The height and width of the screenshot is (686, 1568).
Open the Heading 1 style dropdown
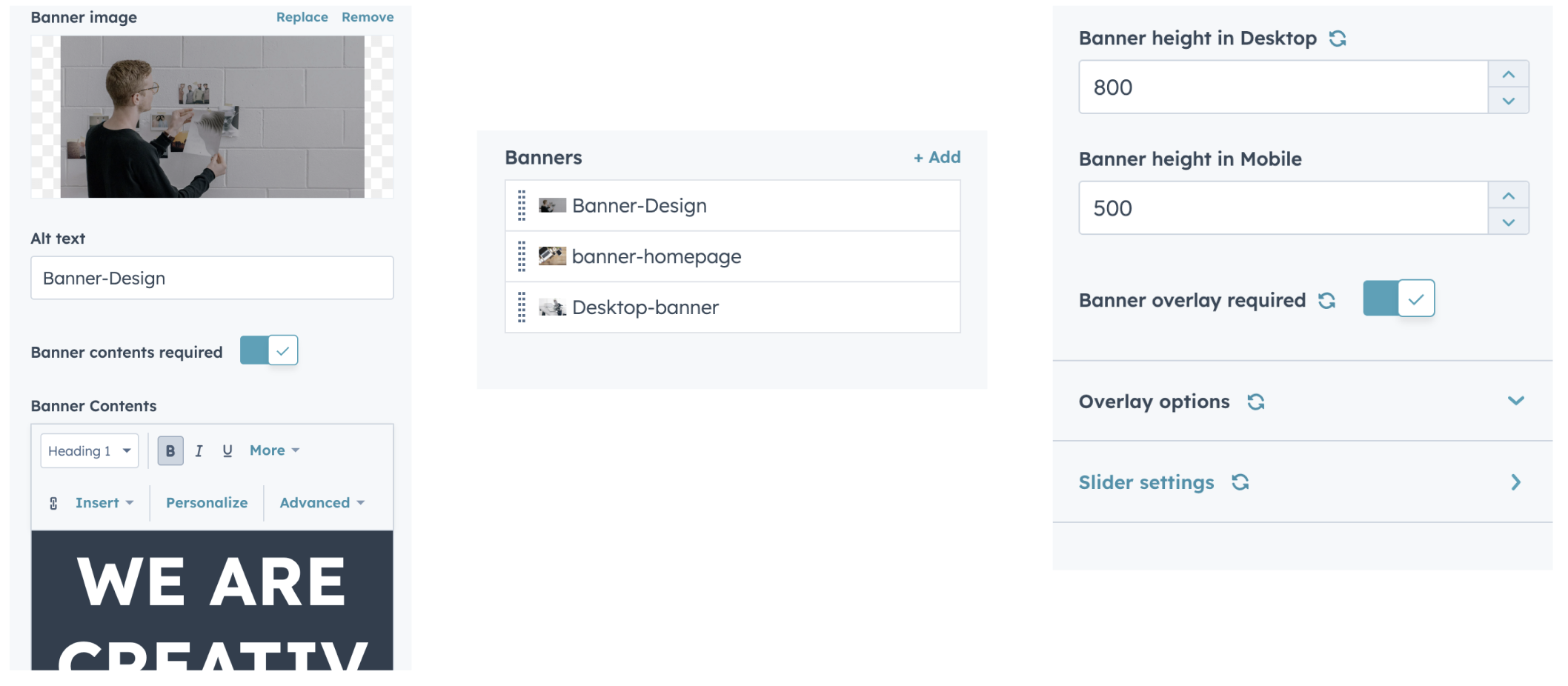pyautogui.click(x=90, y=450)
